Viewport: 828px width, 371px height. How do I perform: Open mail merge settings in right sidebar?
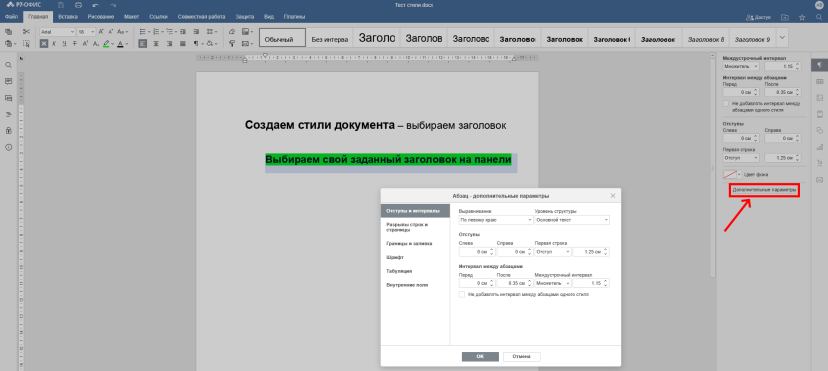click(820, 179)
